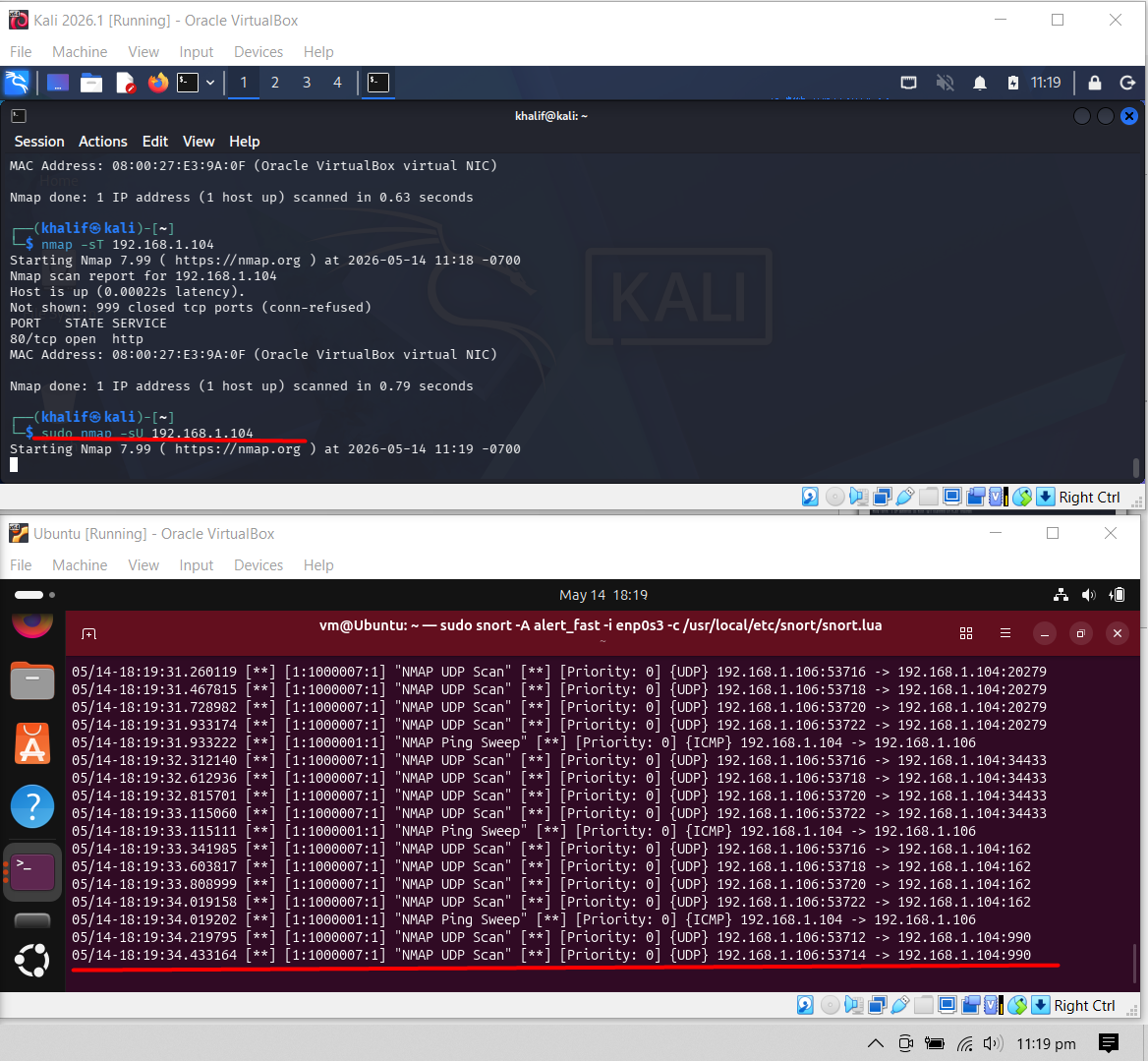The image size is (1148, 1061).
Task: Open the Kali dragon applications menu
Action: pos(17,83)
